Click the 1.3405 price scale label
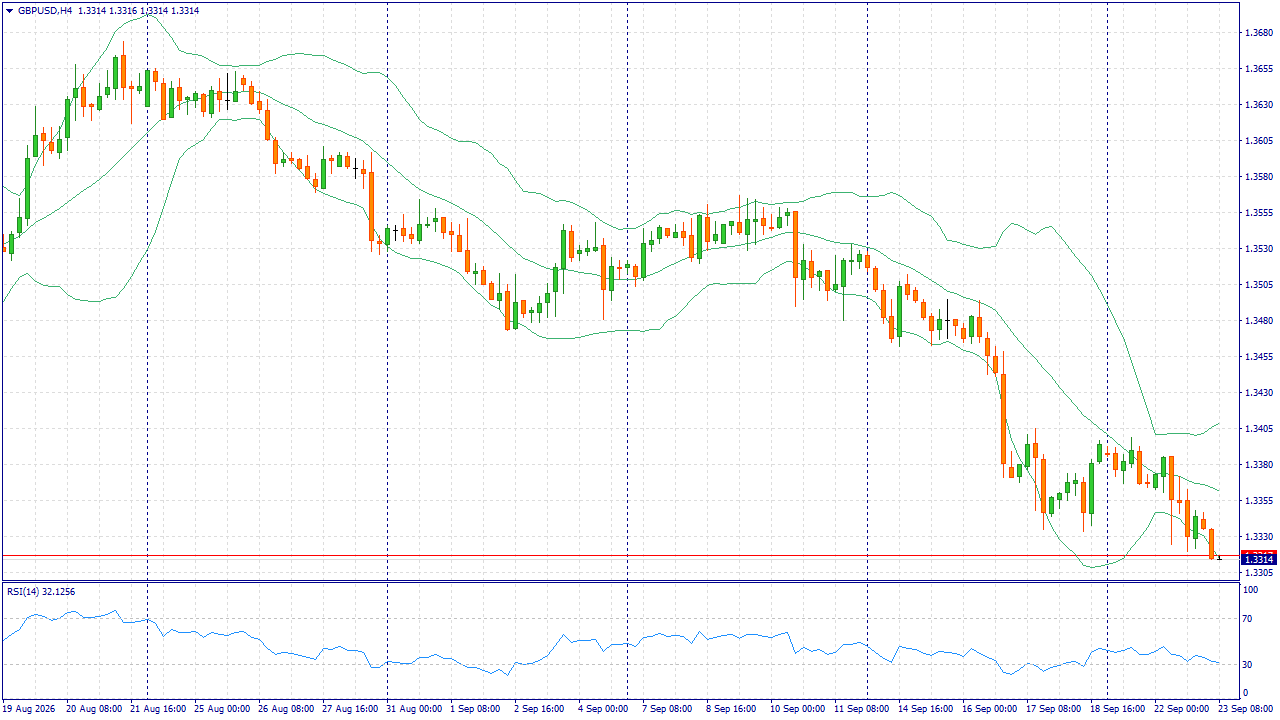Viewport: 1280px width, 720px height. tap(1259, 429)
